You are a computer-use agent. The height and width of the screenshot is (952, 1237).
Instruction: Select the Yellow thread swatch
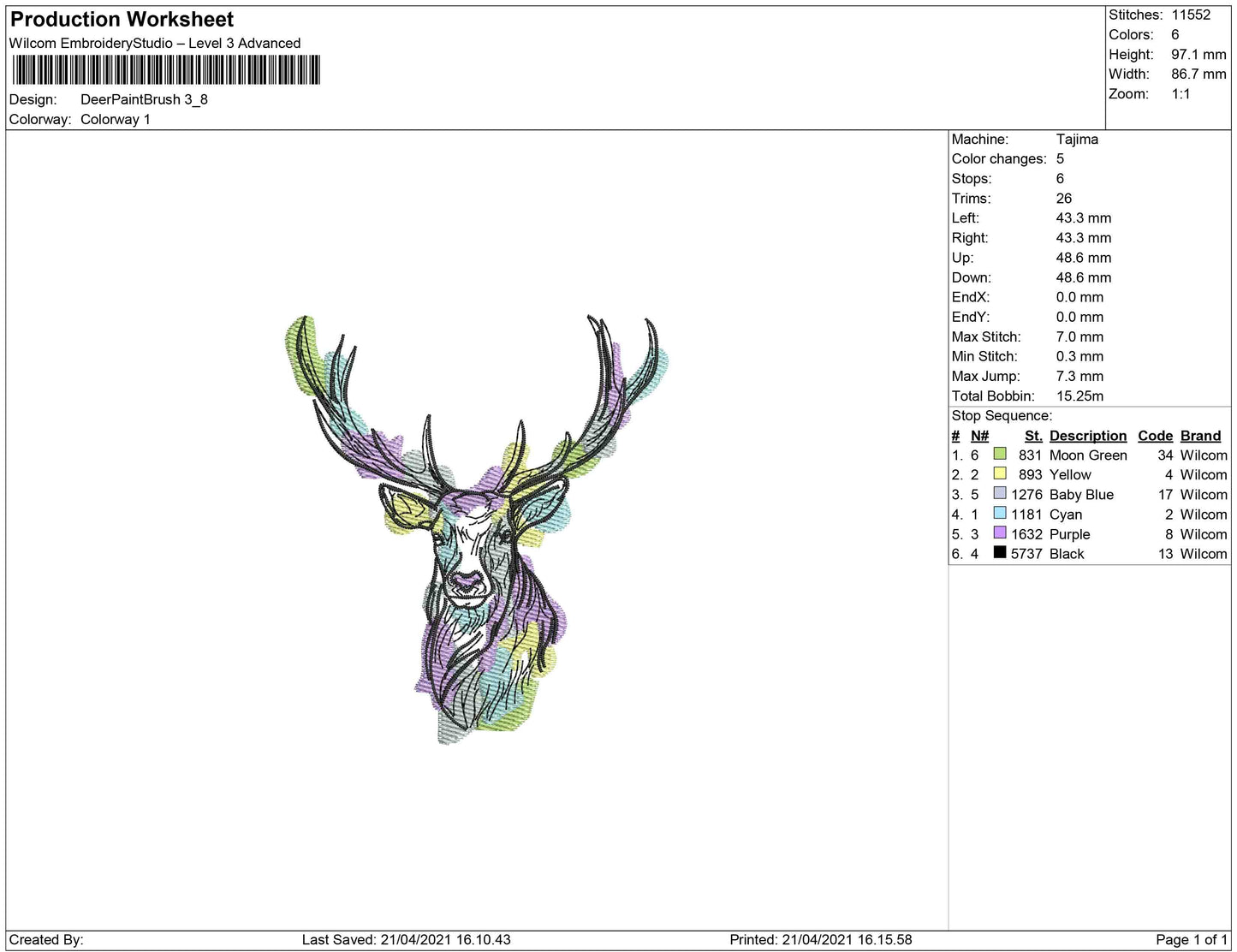click(998, 474)
